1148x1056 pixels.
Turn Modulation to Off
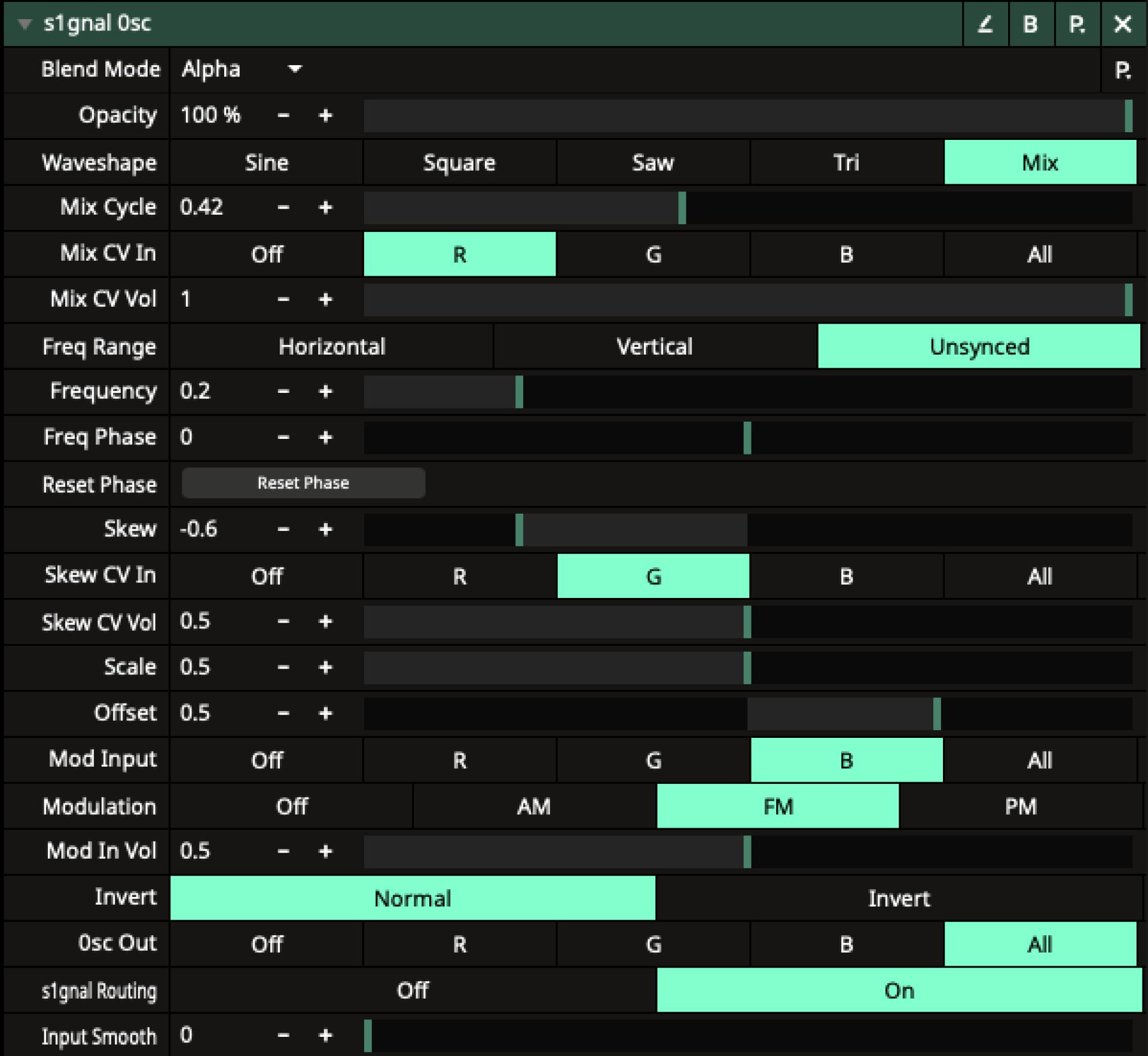[292, 806]
